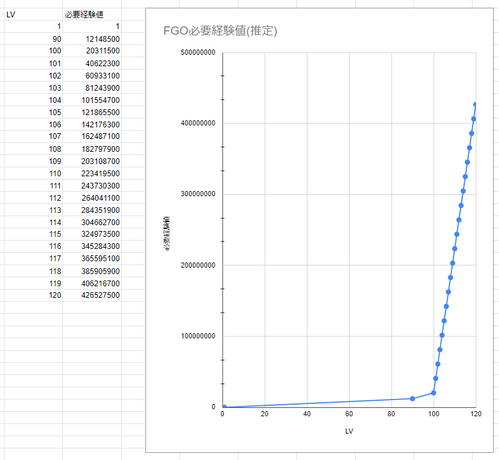Select the cell showing level 108
The height and width of the screenshot is (460, 499).
tap(33, 149)
